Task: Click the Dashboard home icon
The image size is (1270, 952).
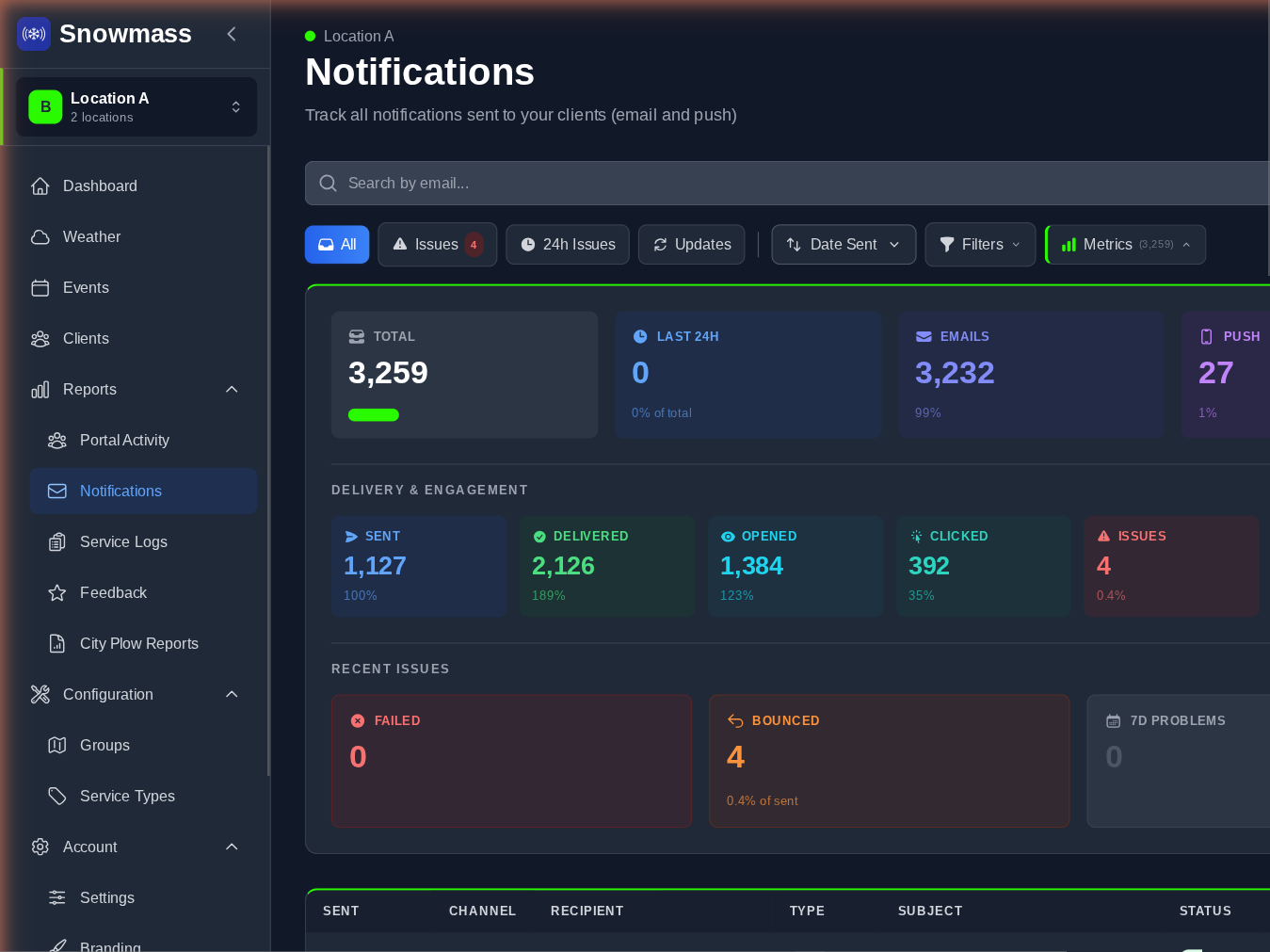Action: point(40,186)
